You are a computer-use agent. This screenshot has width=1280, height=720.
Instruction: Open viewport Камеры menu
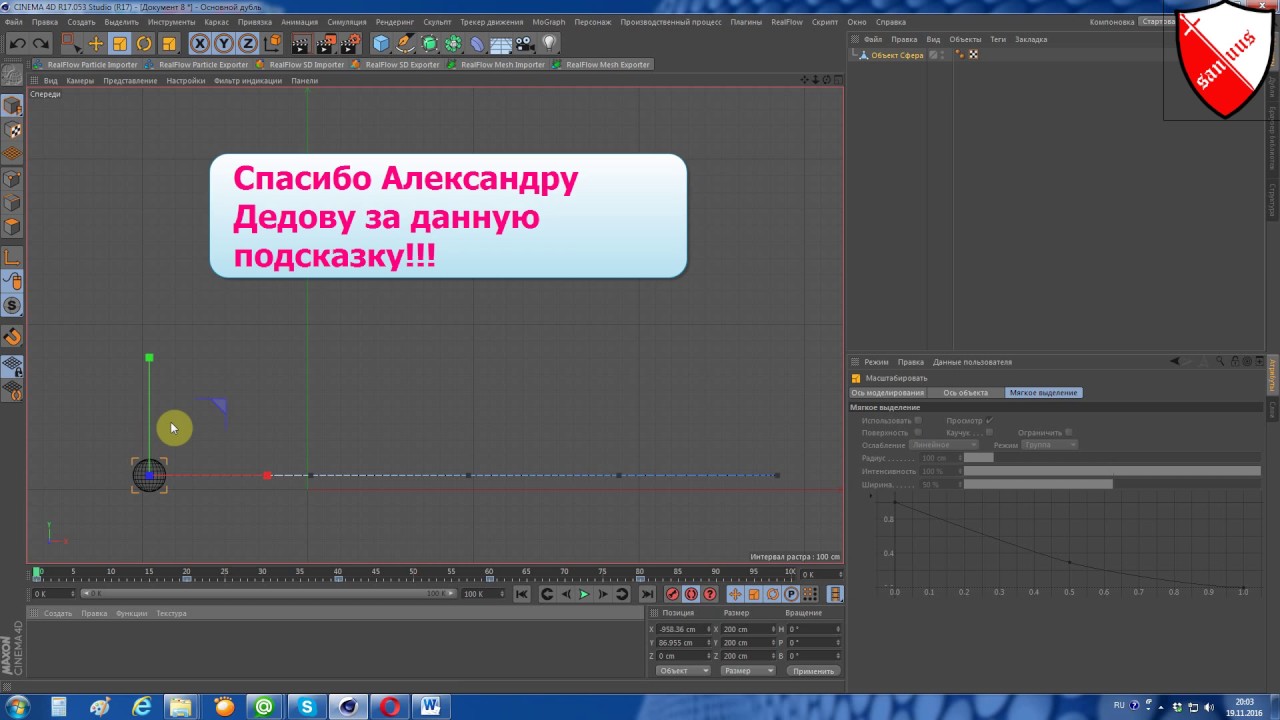pyautogui.click(x=80, y=81)
